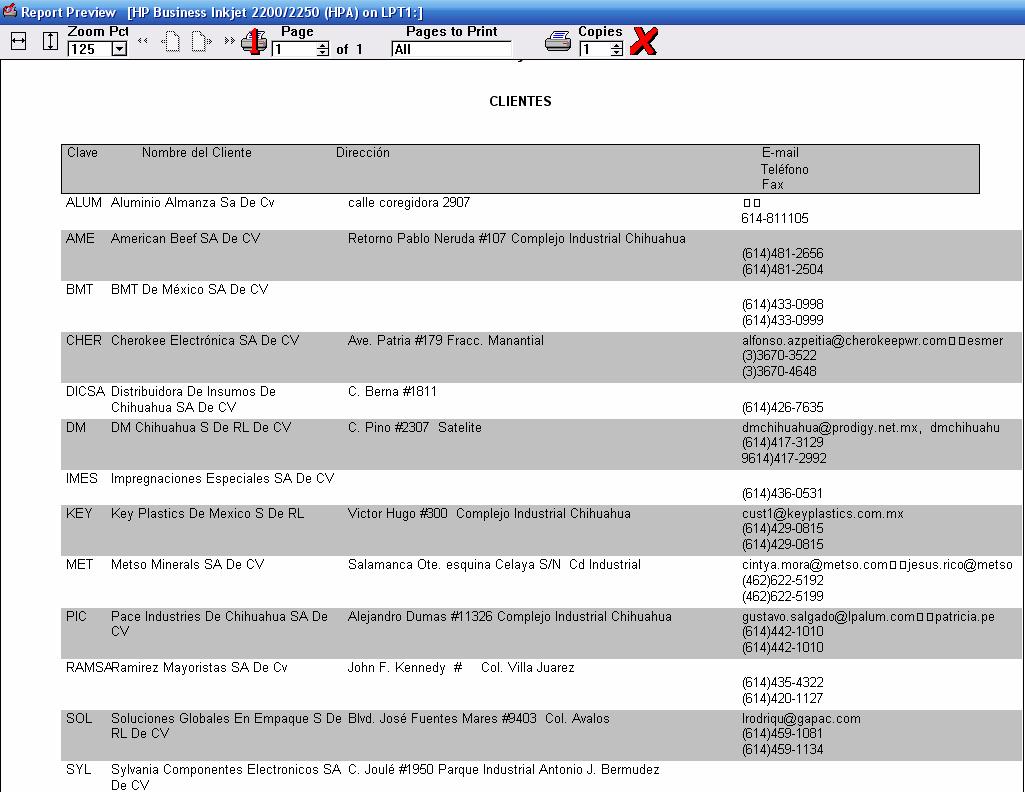Select Aluminio Almanza Sa De Cv
The width and height of the screenshot is (1025, 792).
coord(193,203)
